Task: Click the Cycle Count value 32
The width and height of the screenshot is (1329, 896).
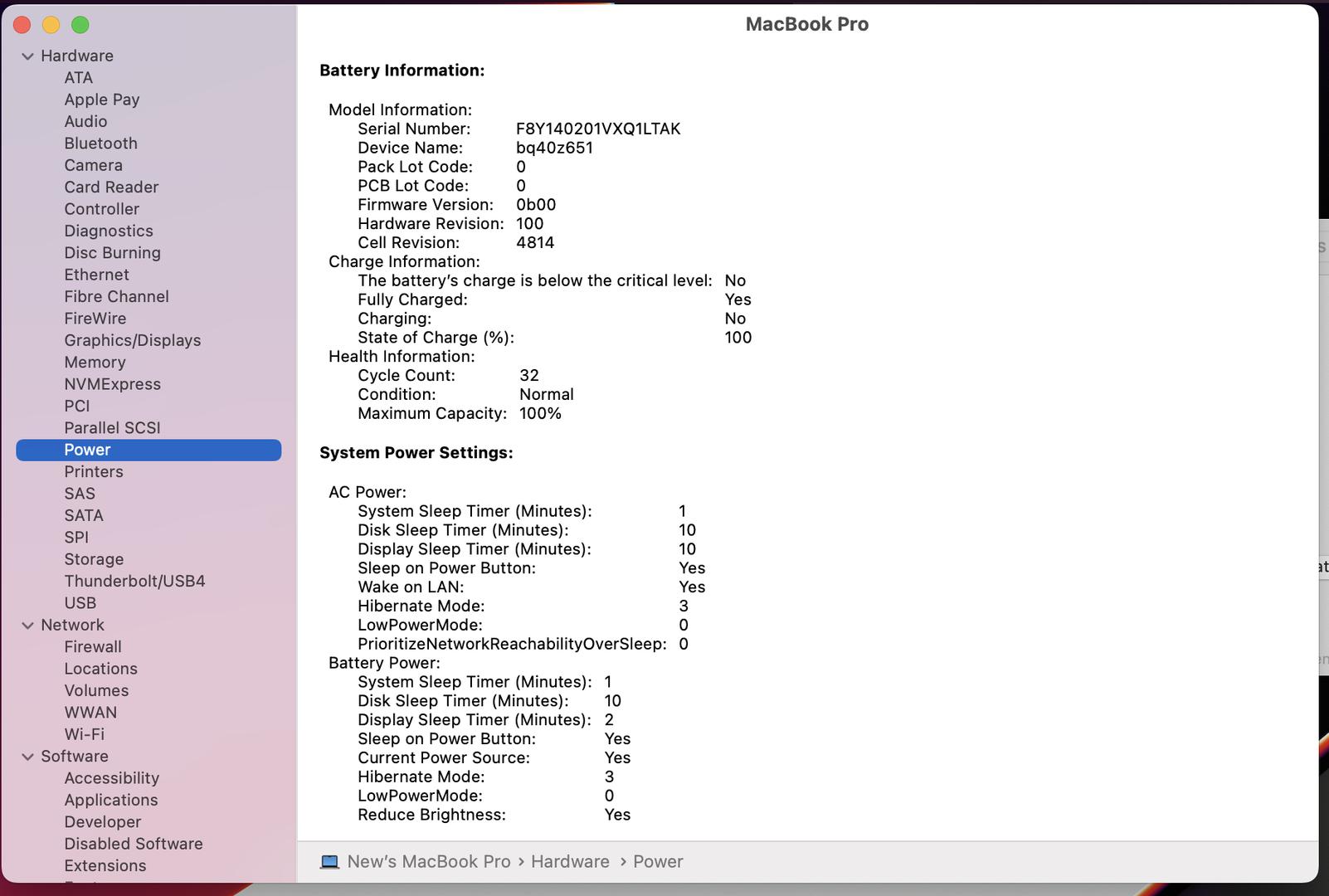Action: coord(529,376)
